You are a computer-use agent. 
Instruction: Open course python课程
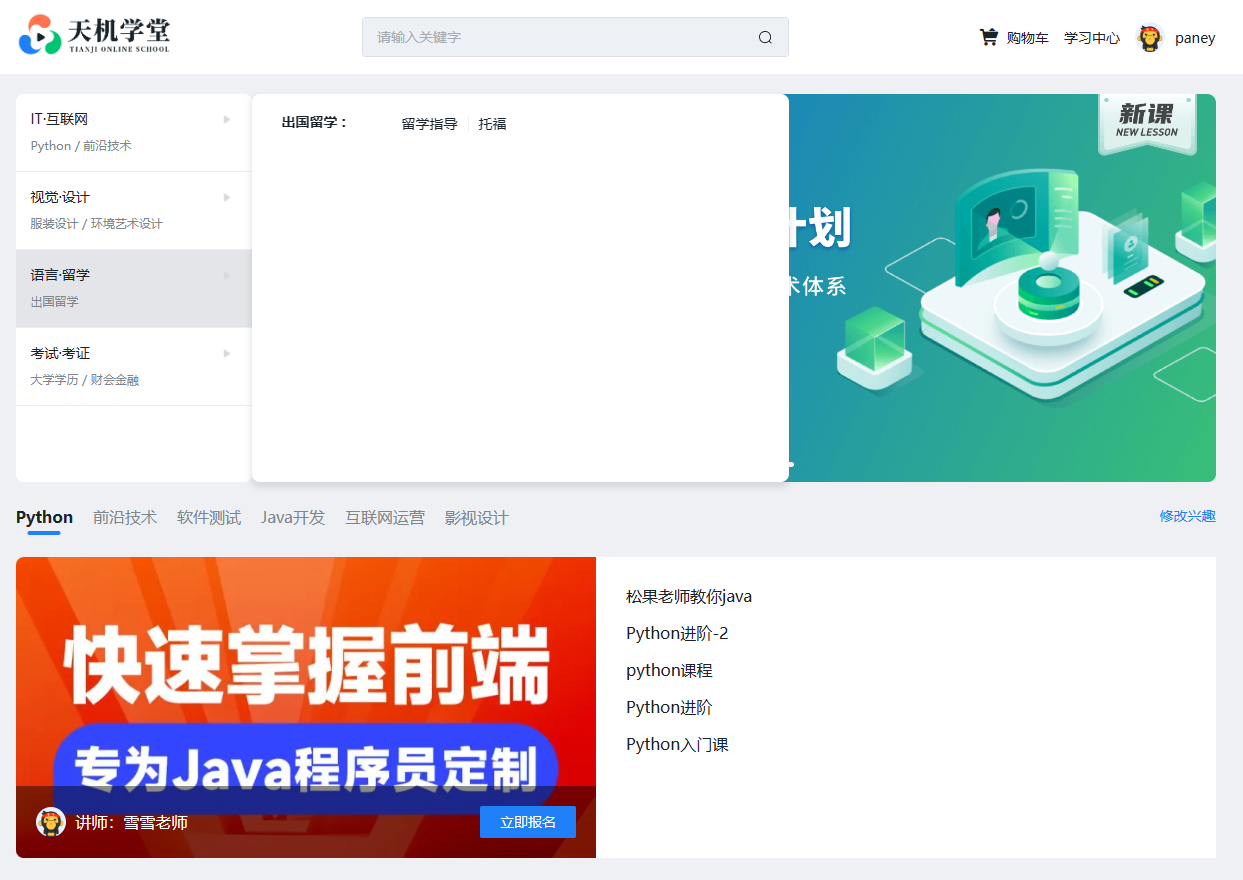pos(669,670)
